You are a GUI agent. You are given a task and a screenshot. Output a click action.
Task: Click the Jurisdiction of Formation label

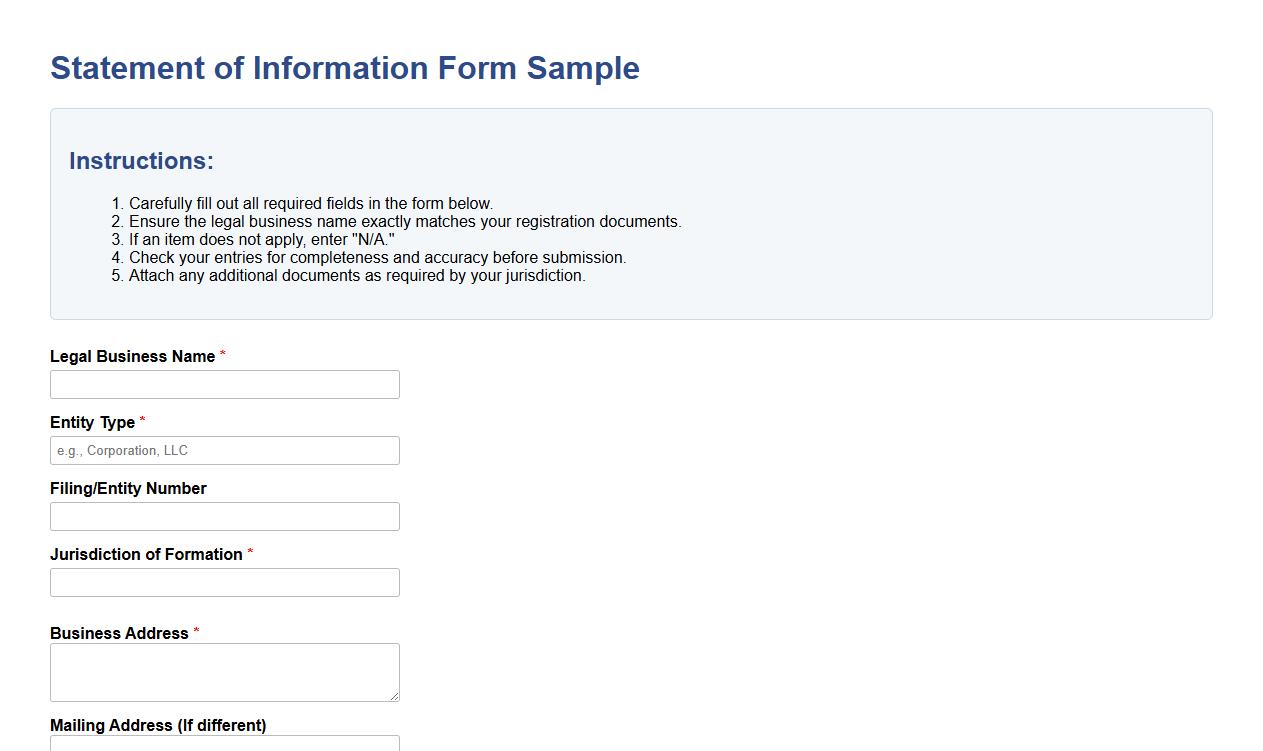[144, 554]
